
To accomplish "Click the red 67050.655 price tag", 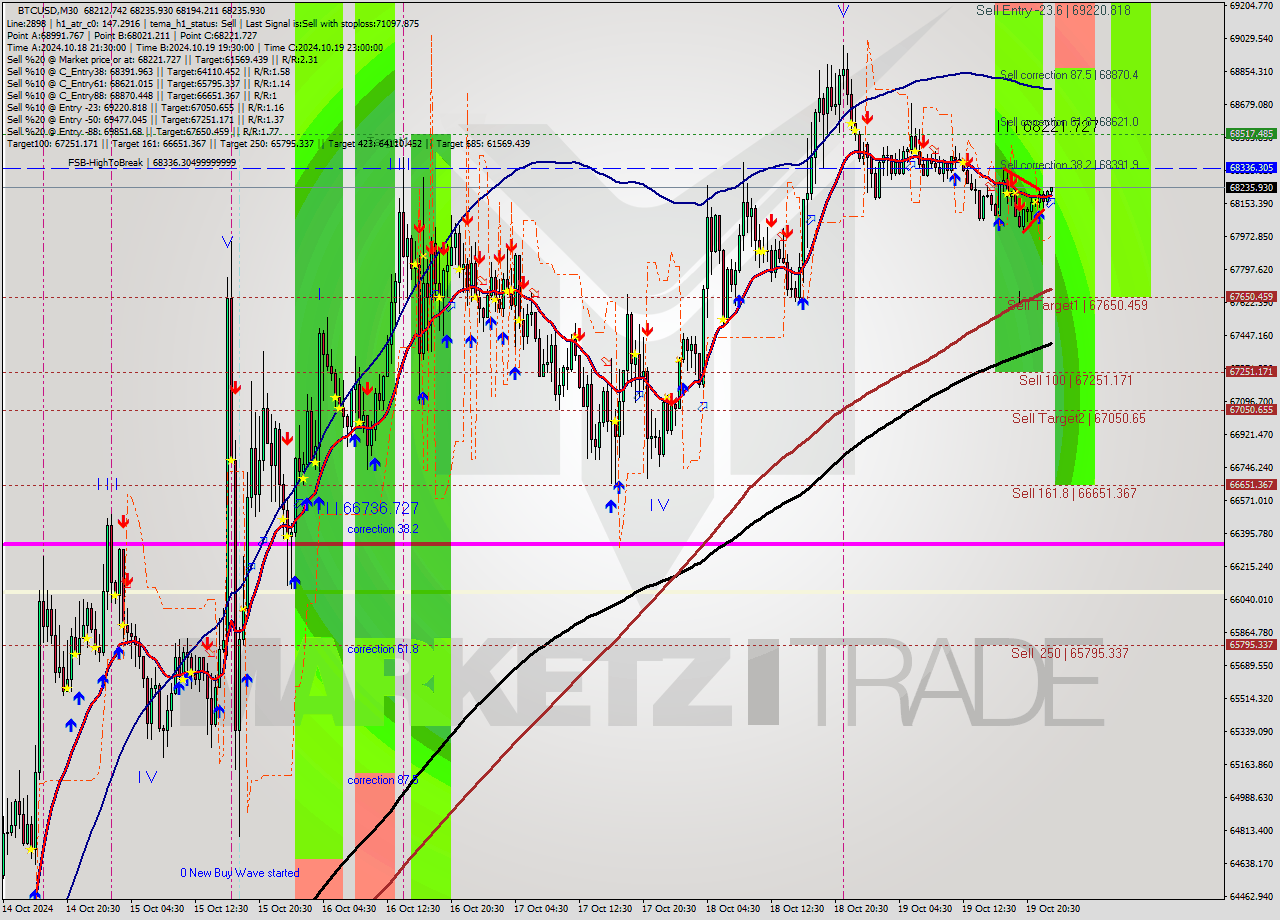I will click(x=1251, y=409).
